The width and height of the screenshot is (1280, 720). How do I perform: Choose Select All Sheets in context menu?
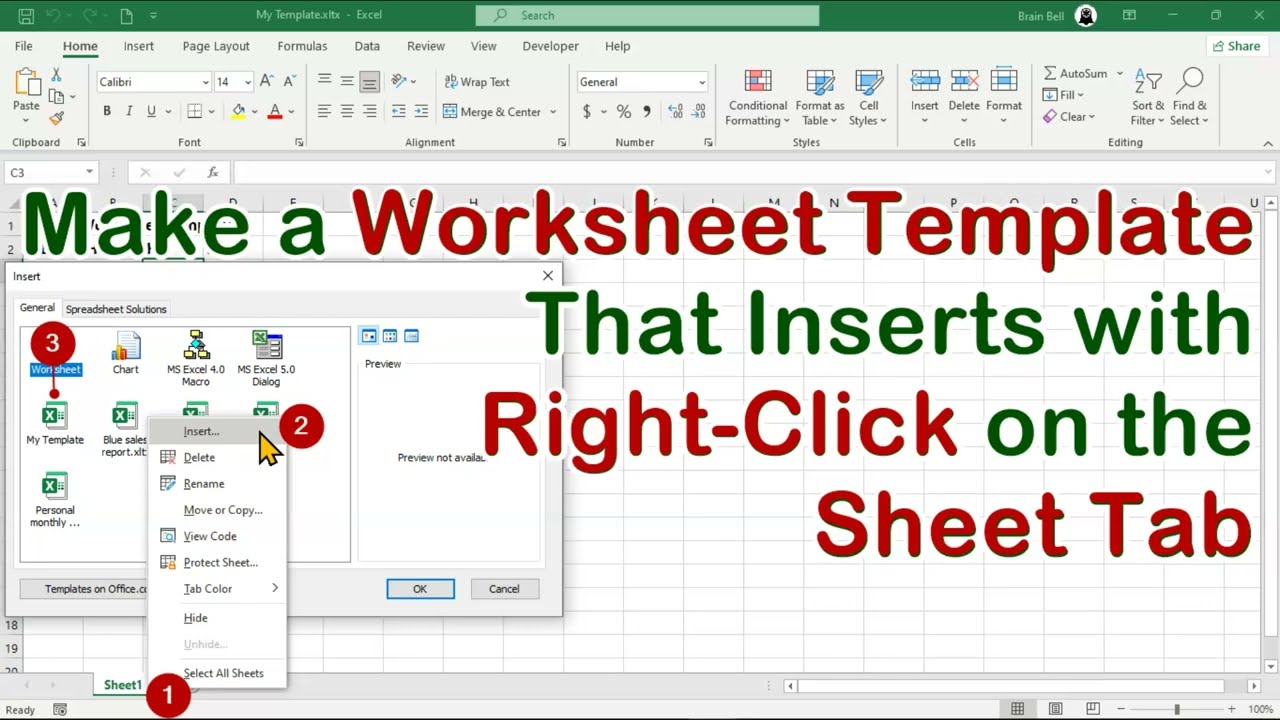pyautogui.click(x=217, y=673)
